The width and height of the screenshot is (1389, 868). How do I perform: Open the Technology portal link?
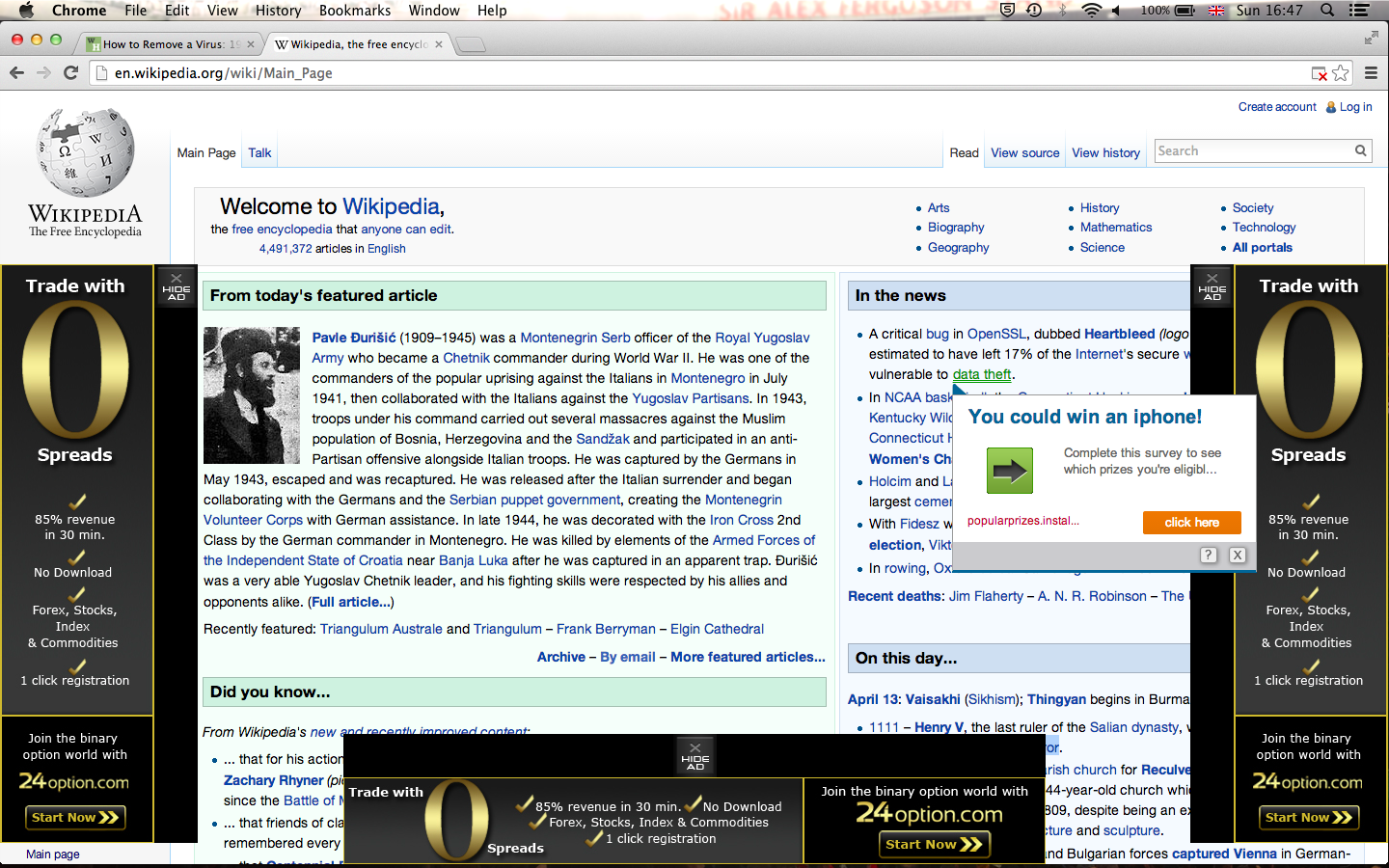pos(1264,228)
